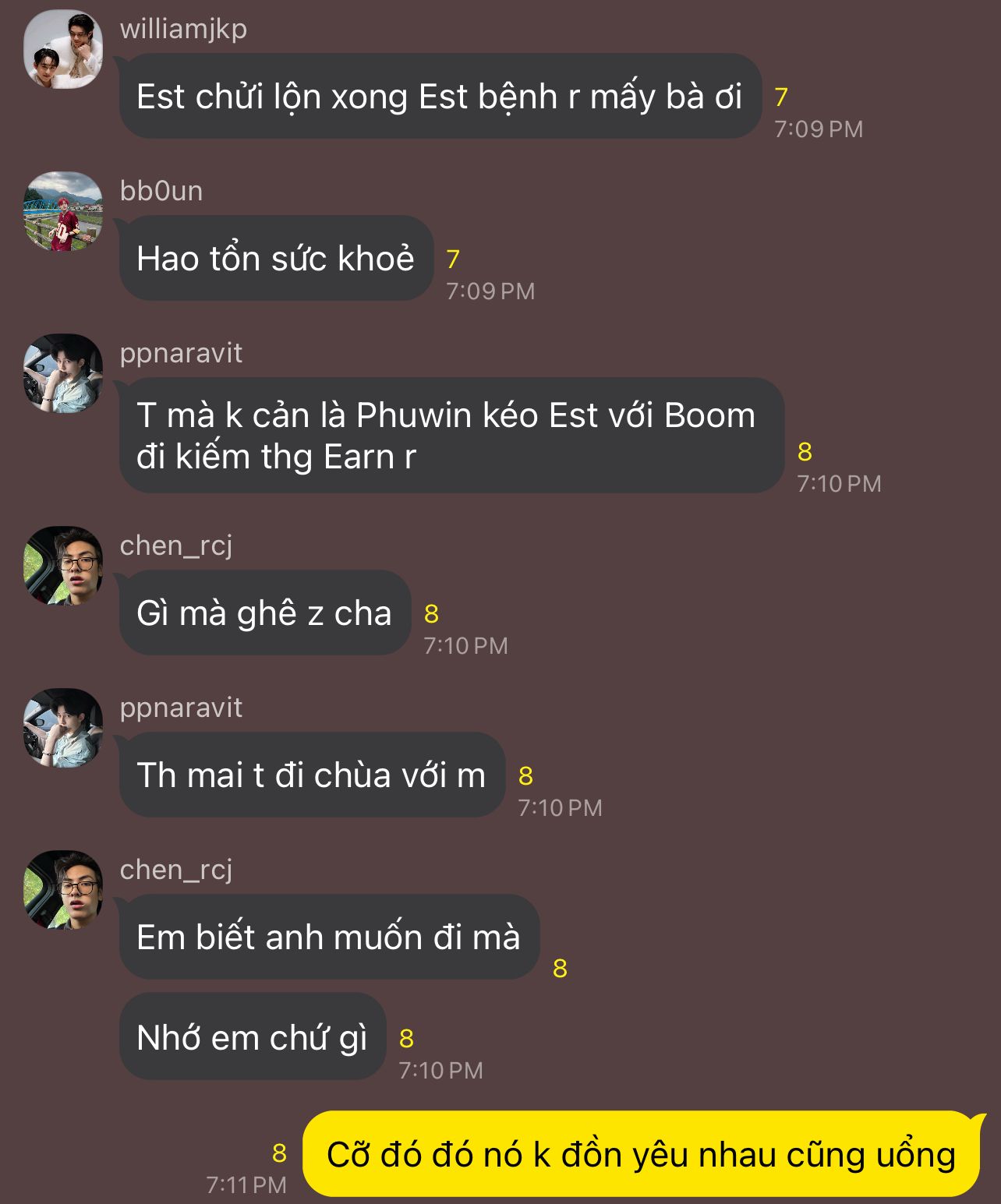
Task: Open bb0un's profile picture
Action: click(x=63, y=211)
